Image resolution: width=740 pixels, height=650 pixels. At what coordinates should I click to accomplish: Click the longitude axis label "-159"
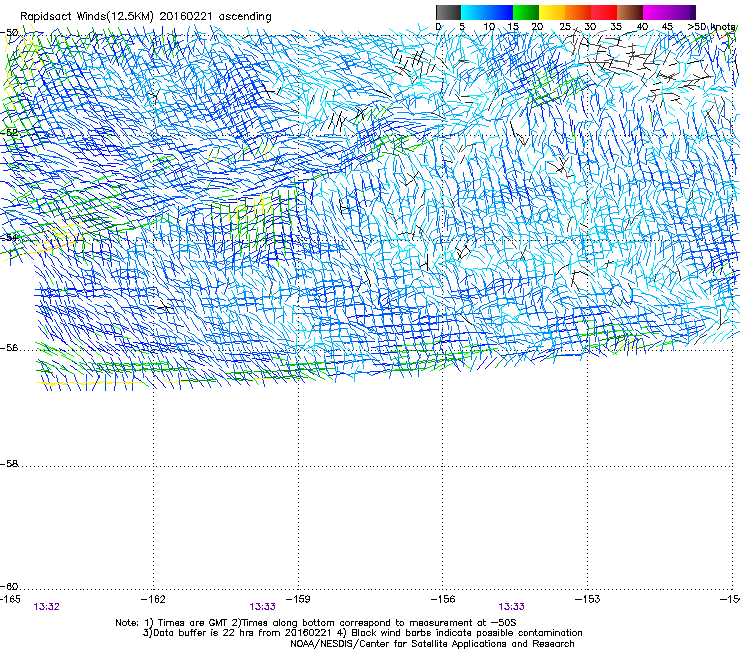coord(298,599)
